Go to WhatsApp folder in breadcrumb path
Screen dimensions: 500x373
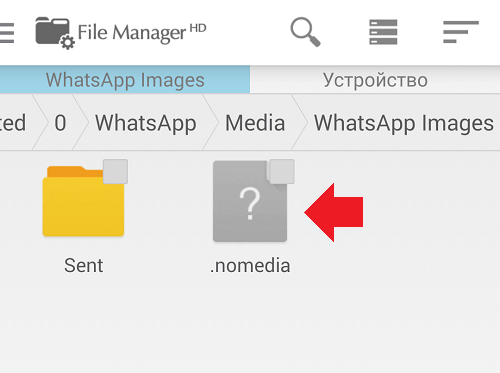tap(146, 123)
